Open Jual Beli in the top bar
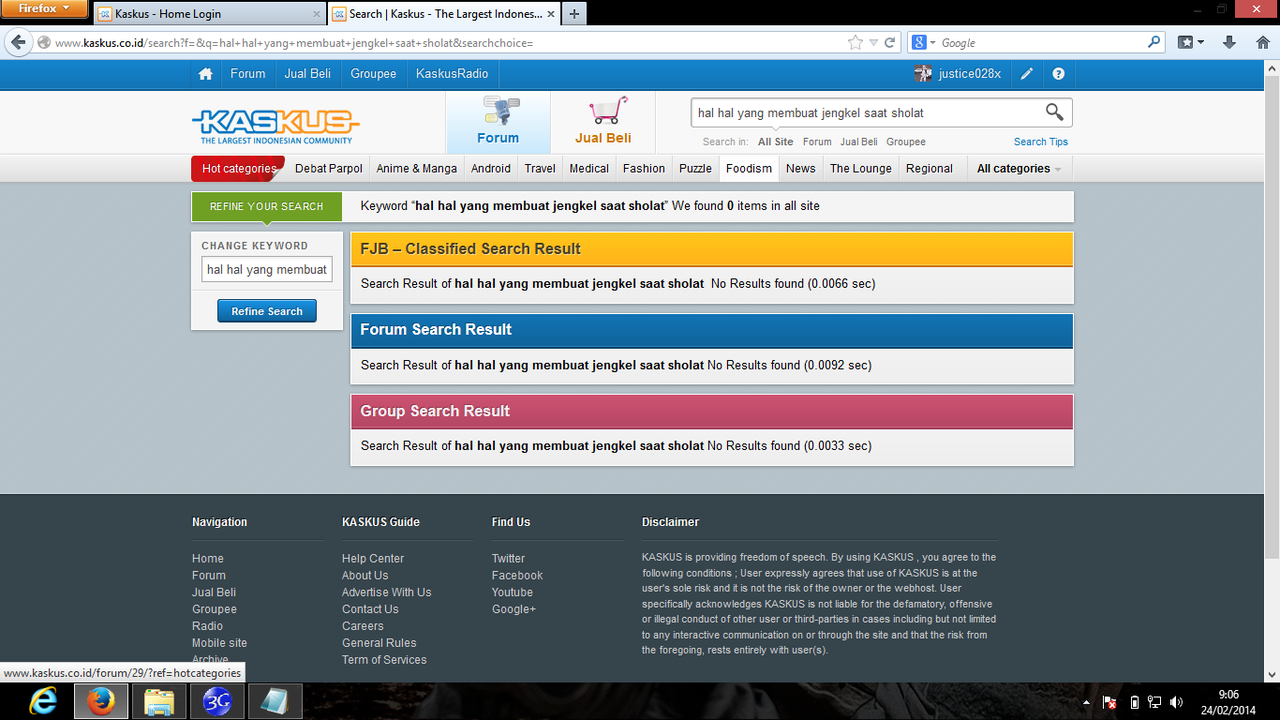The height and width of the screenshot is (720, 1280). pos(308,74)
